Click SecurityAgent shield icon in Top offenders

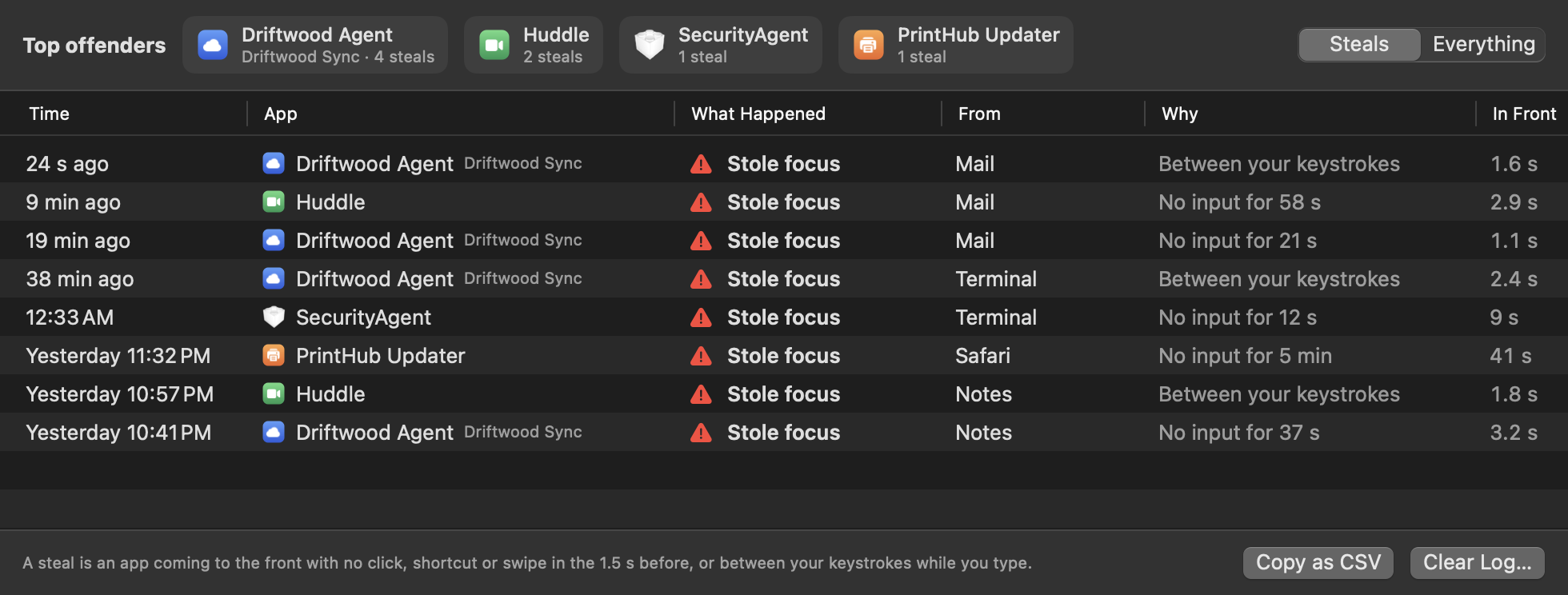click(650, 45)
